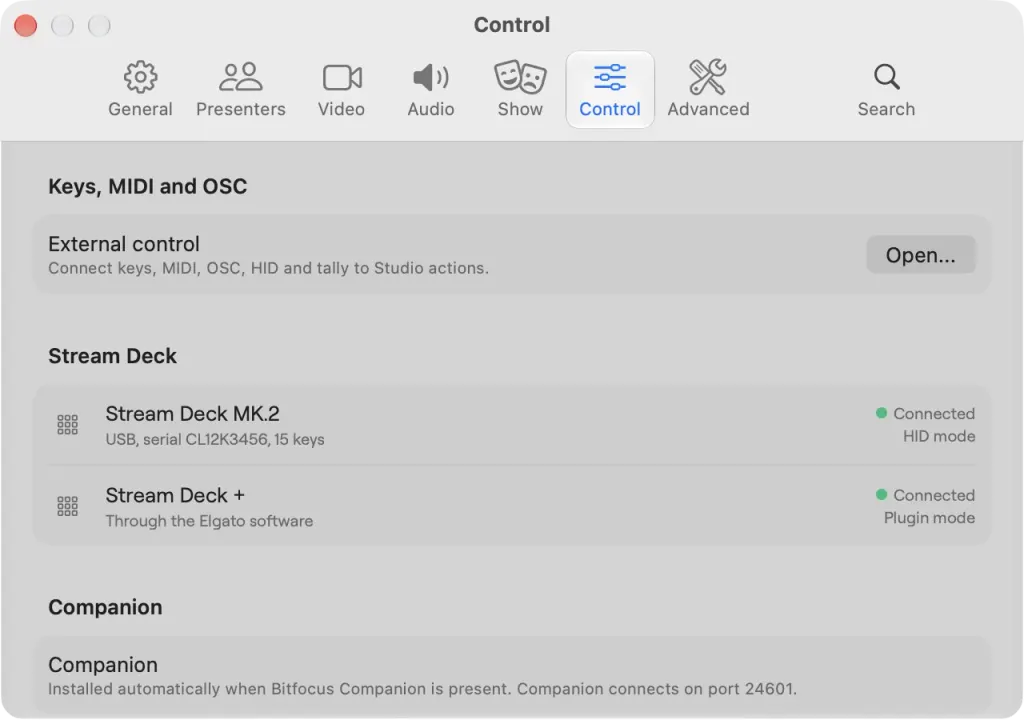Click the bold 'Companion' section heading
This screenshot has width=1024, height=720.
[x=105, y=608]
